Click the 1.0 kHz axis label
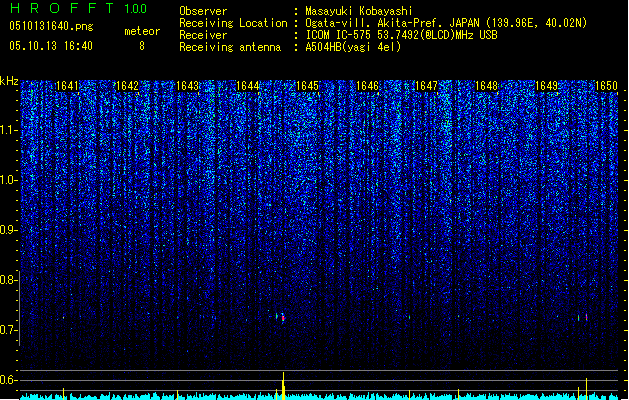Viewport: 629px width, 400px height. pos(9,180)
